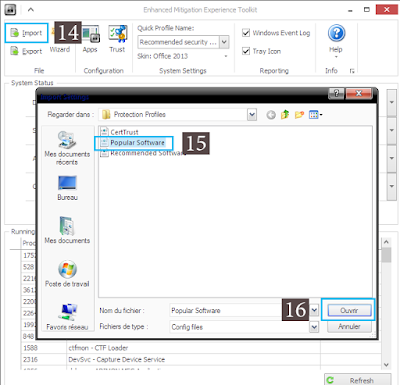Close the Import Settings dialog
This screenshot has height=385, width=400.
pos(359,93)
